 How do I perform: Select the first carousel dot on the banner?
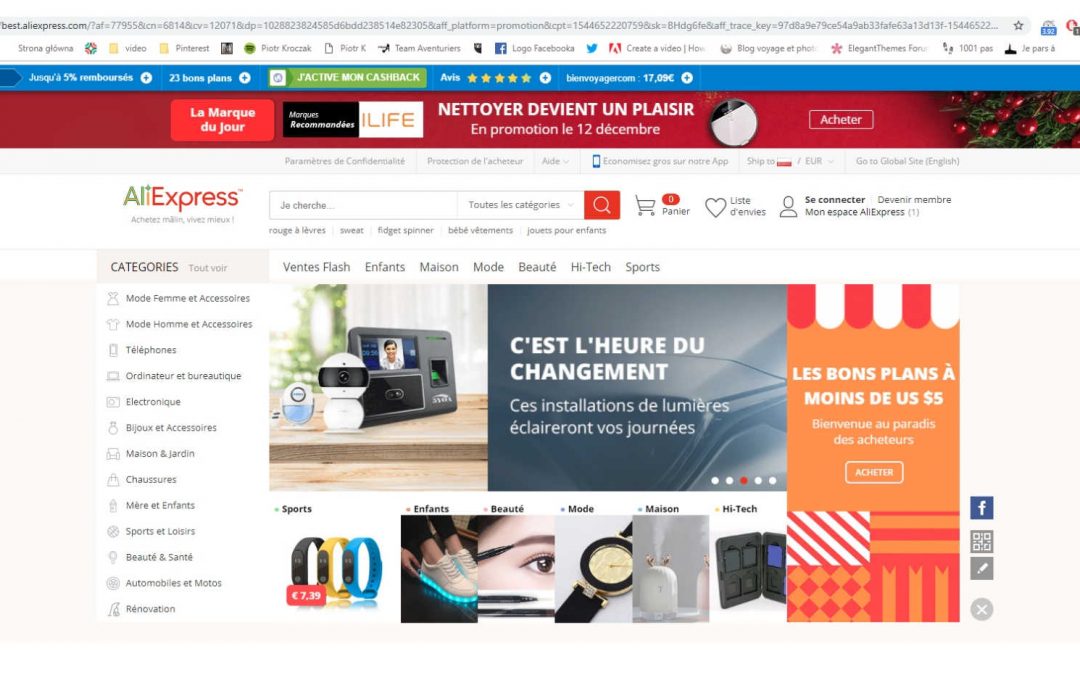tap(715, 481)
